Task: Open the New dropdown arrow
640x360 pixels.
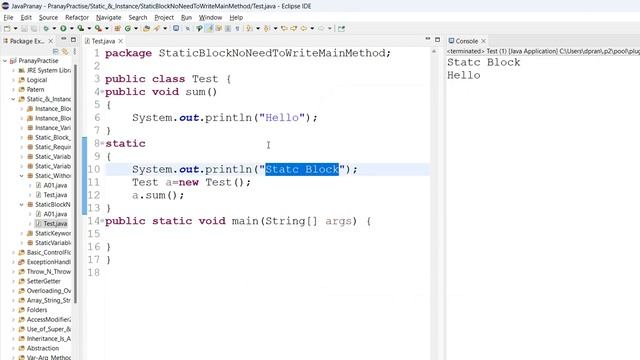Action: (16, 29)
